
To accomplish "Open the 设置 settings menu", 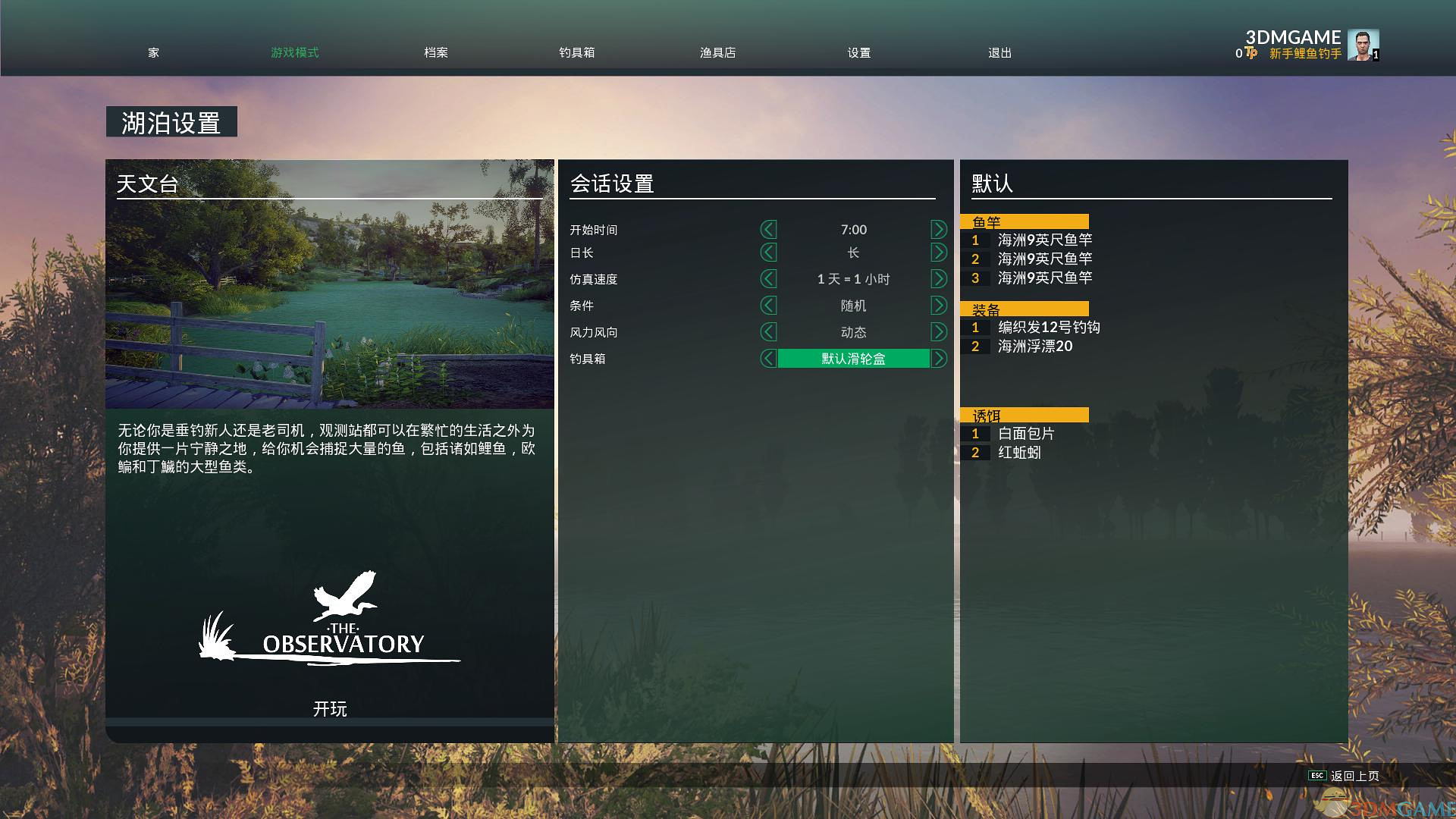I will (858, 52).
